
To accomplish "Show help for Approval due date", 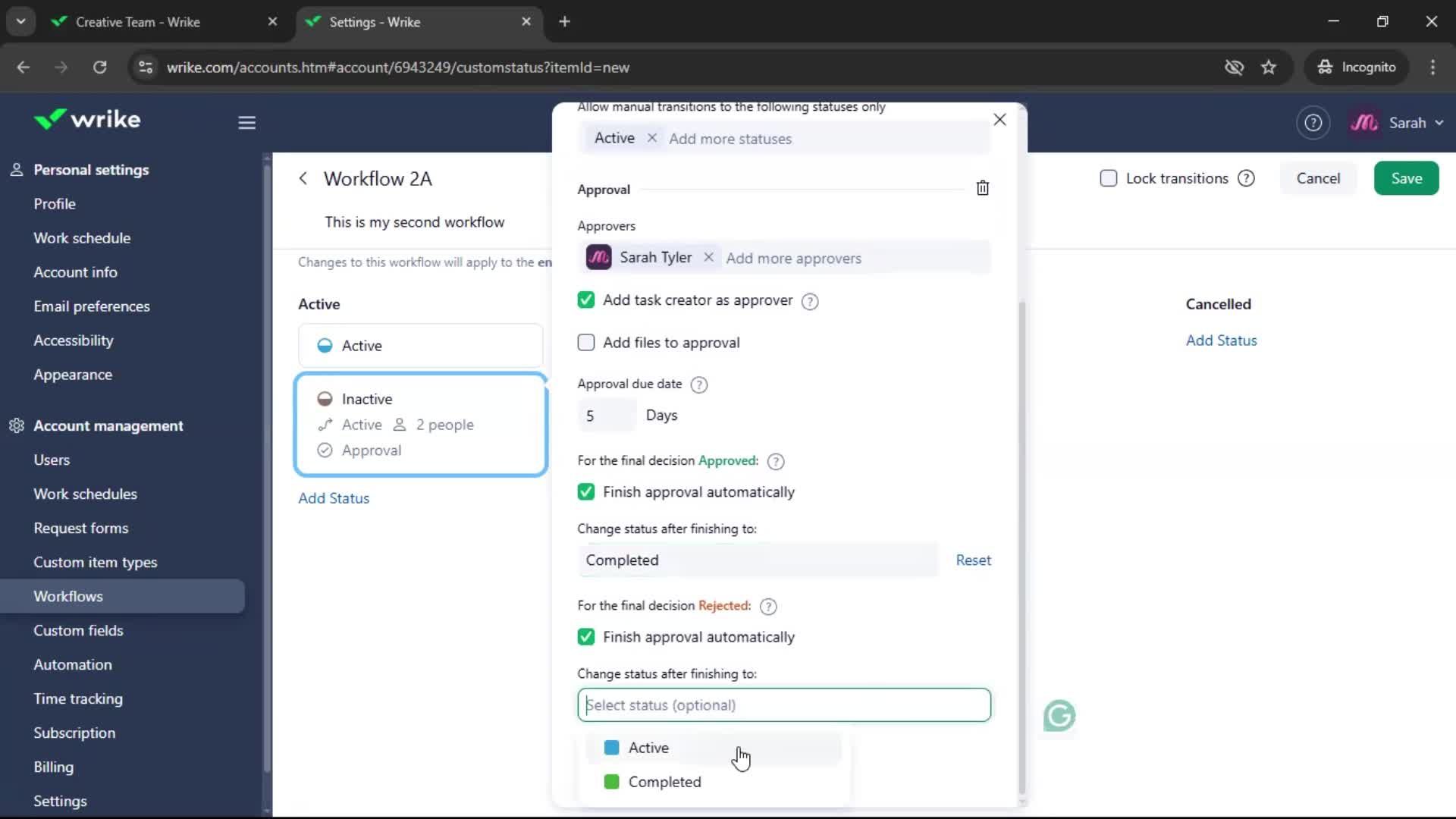I will tap(699, 384).
